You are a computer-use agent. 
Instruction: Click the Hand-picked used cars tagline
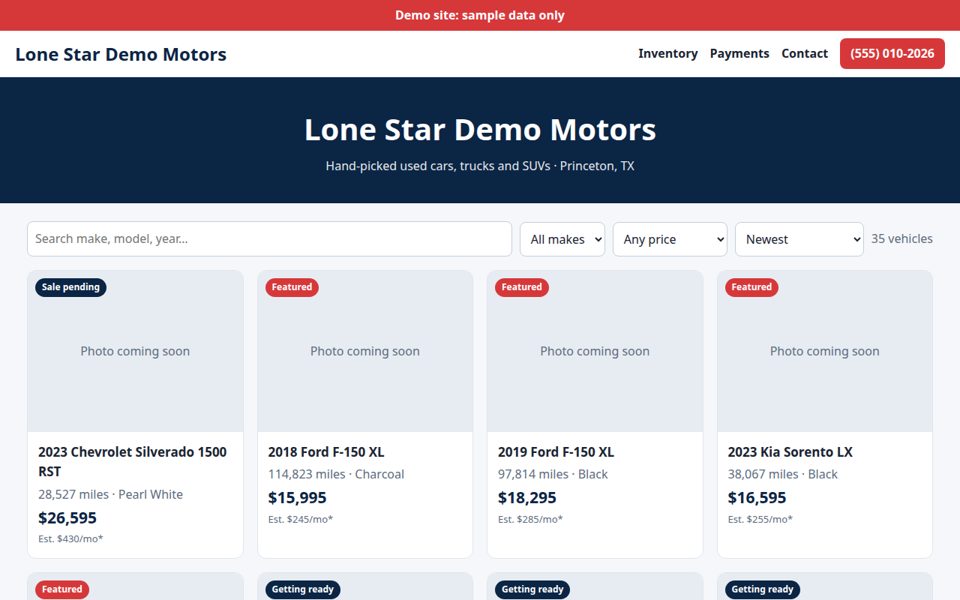[x=480, y=166]
